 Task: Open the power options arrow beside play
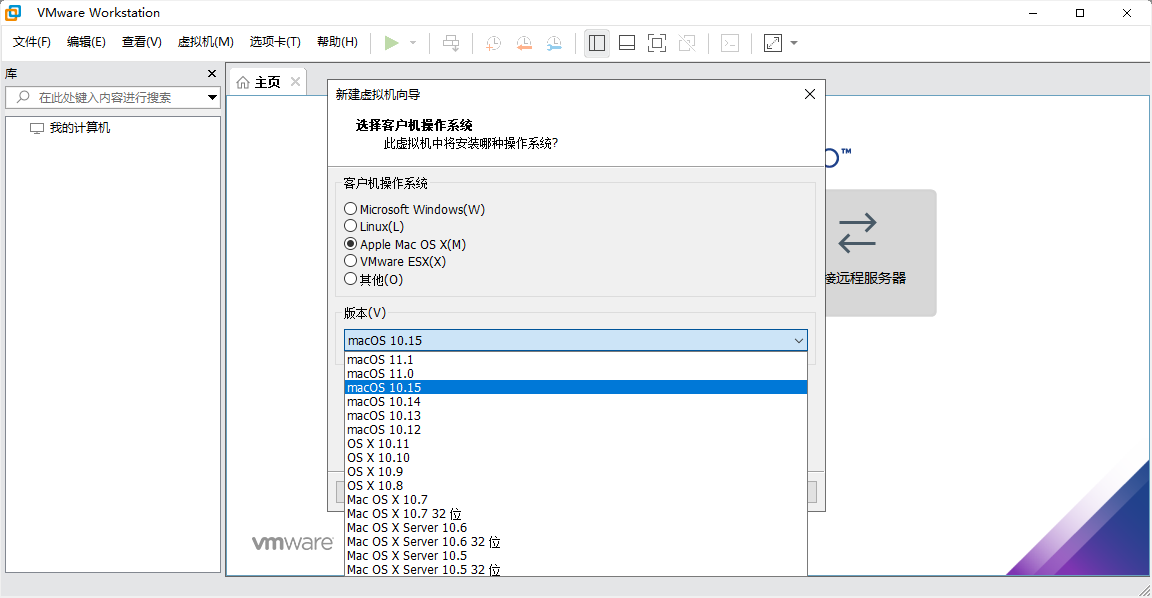(413, 43)
